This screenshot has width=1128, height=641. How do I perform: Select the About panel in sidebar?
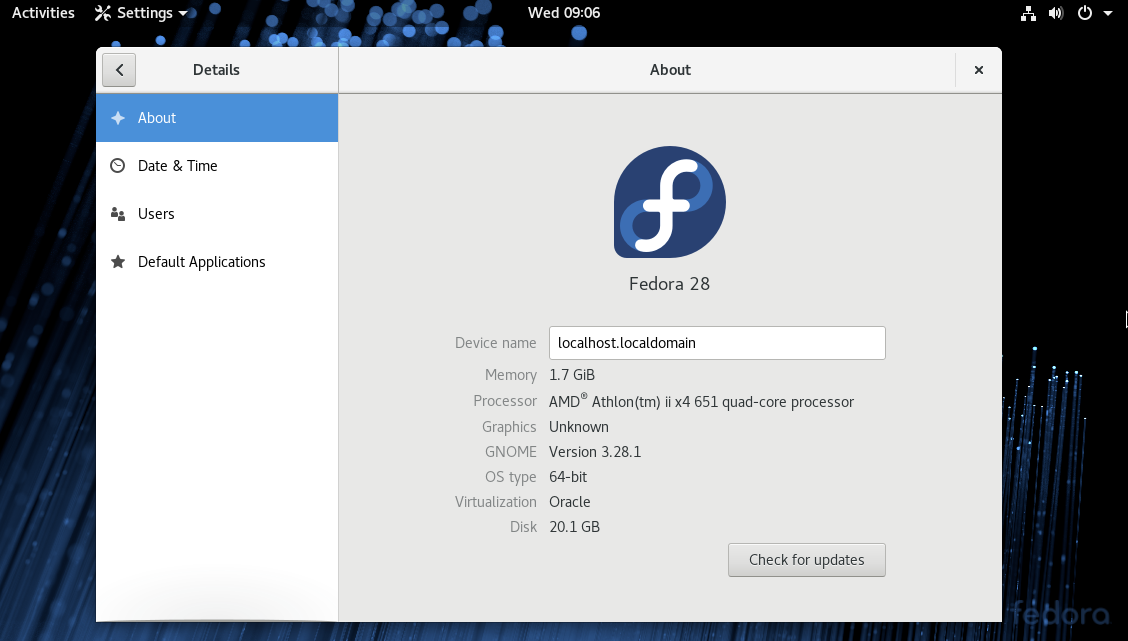217,118
